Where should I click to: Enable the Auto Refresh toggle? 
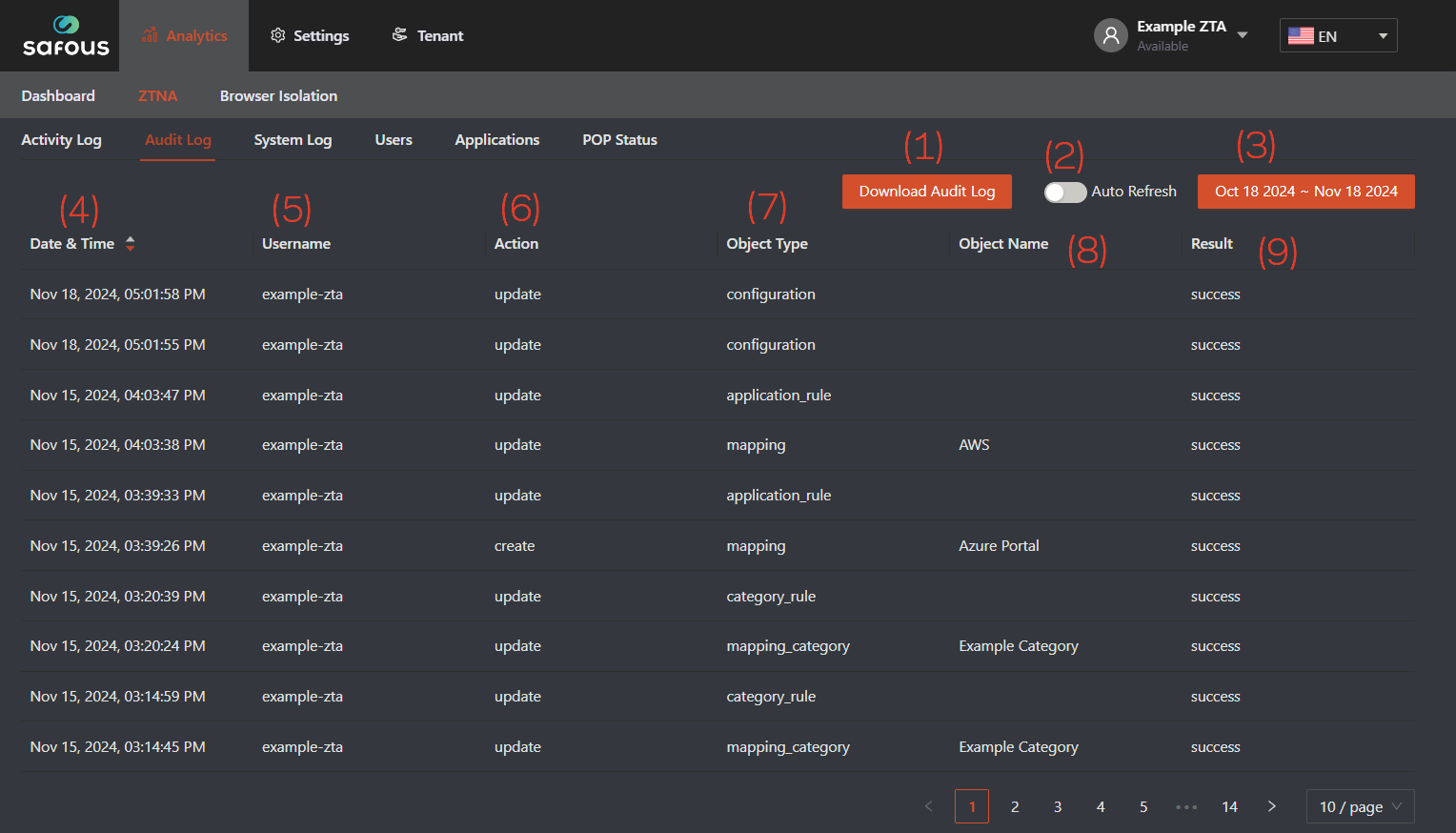pyautogui.click(x=1064, y=192)
